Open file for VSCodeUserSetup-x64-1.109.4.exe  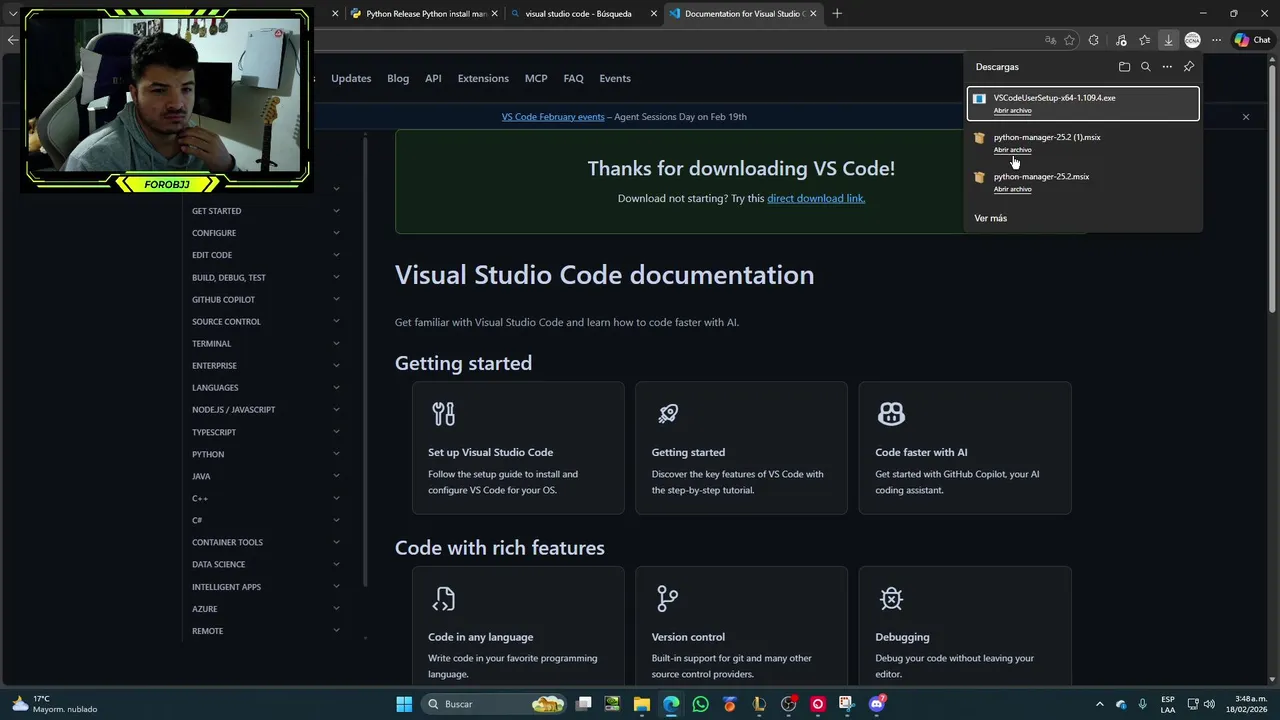coord(1012,110)
